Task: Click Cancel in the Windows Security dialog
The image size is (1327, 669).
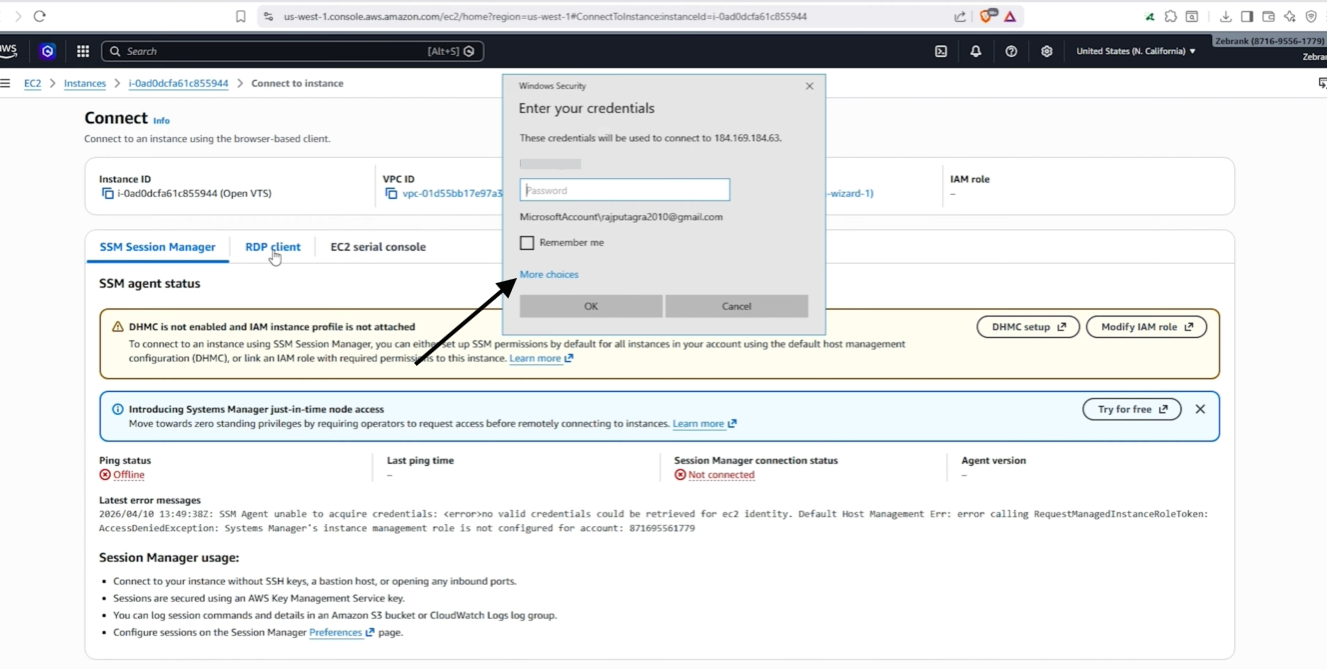Action: point(737,306)
